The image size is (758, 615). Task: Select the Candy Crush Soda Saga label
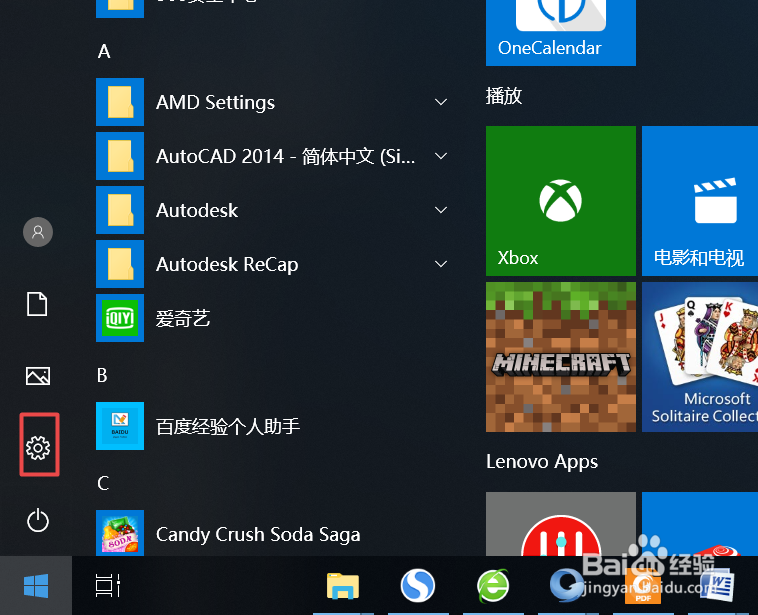point(258,534)
